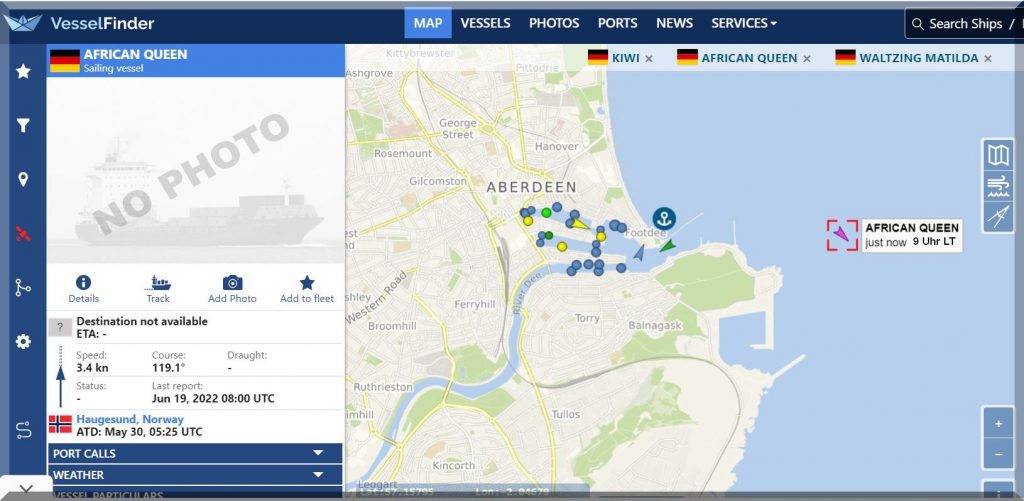Click the vessel Details info icon
The width and height of the screenshot is (1024, 501).
pos(83,283)
